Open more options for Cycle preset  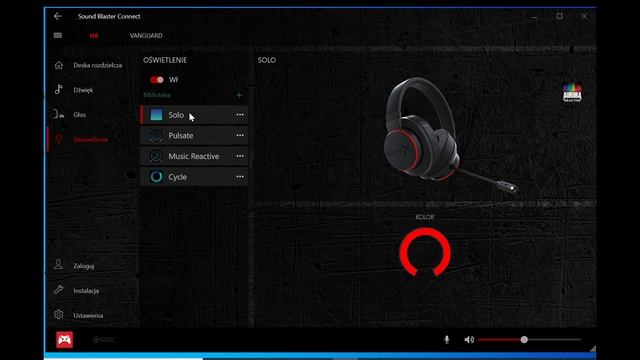coord(240,177)
